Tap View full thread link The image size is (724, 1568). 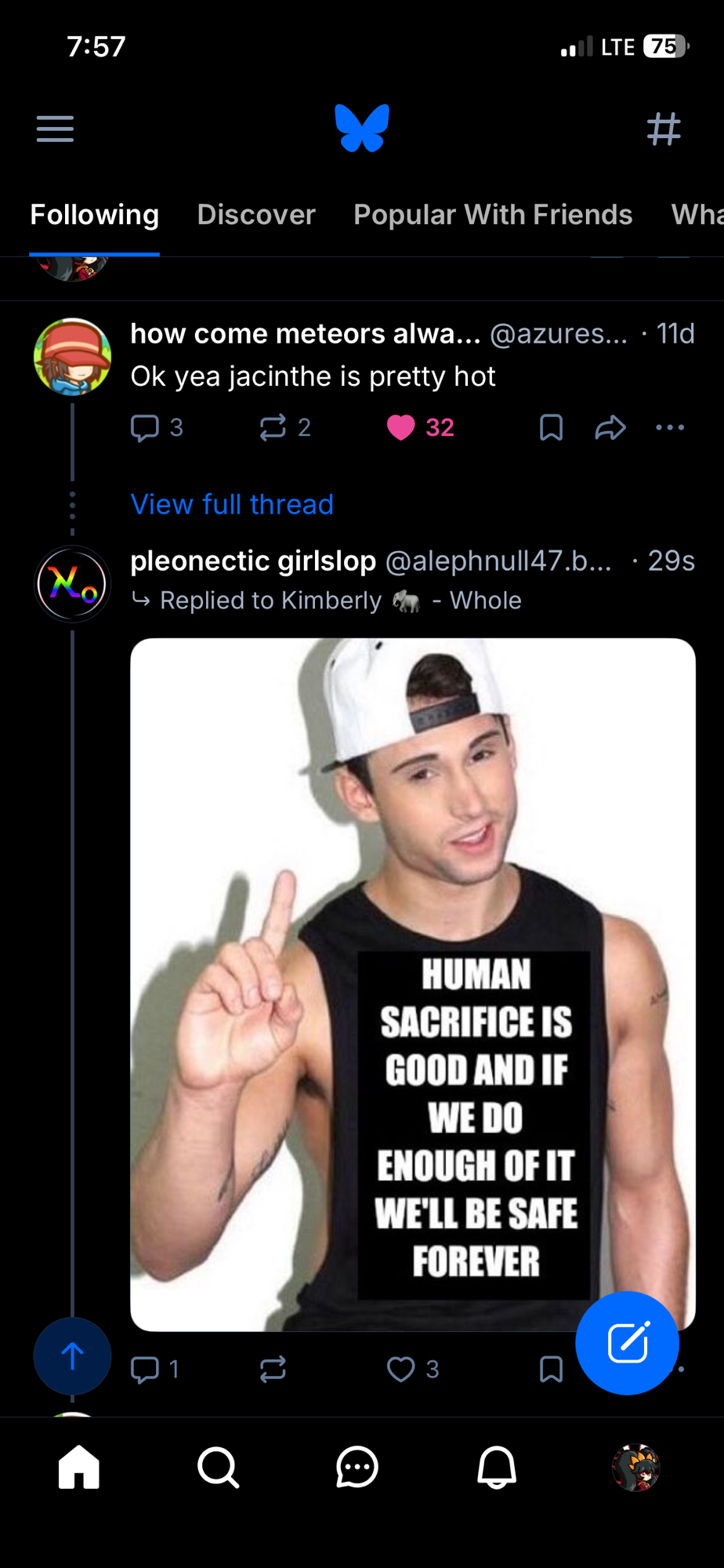[232, 504]
